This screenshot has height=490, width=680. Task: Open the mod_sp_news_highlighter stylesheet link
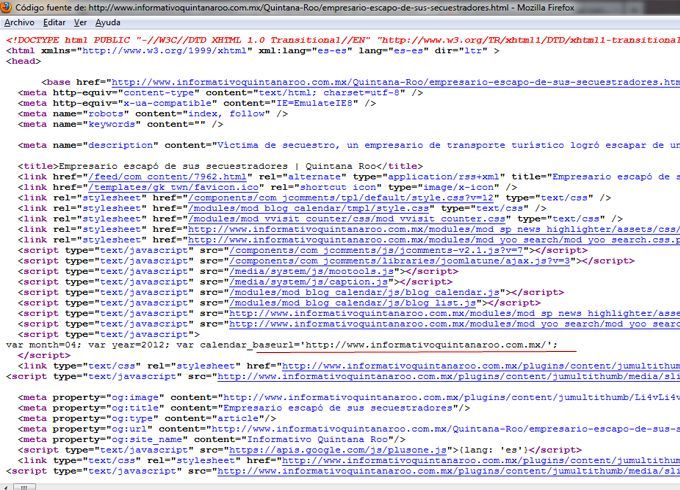click(434, 229)
